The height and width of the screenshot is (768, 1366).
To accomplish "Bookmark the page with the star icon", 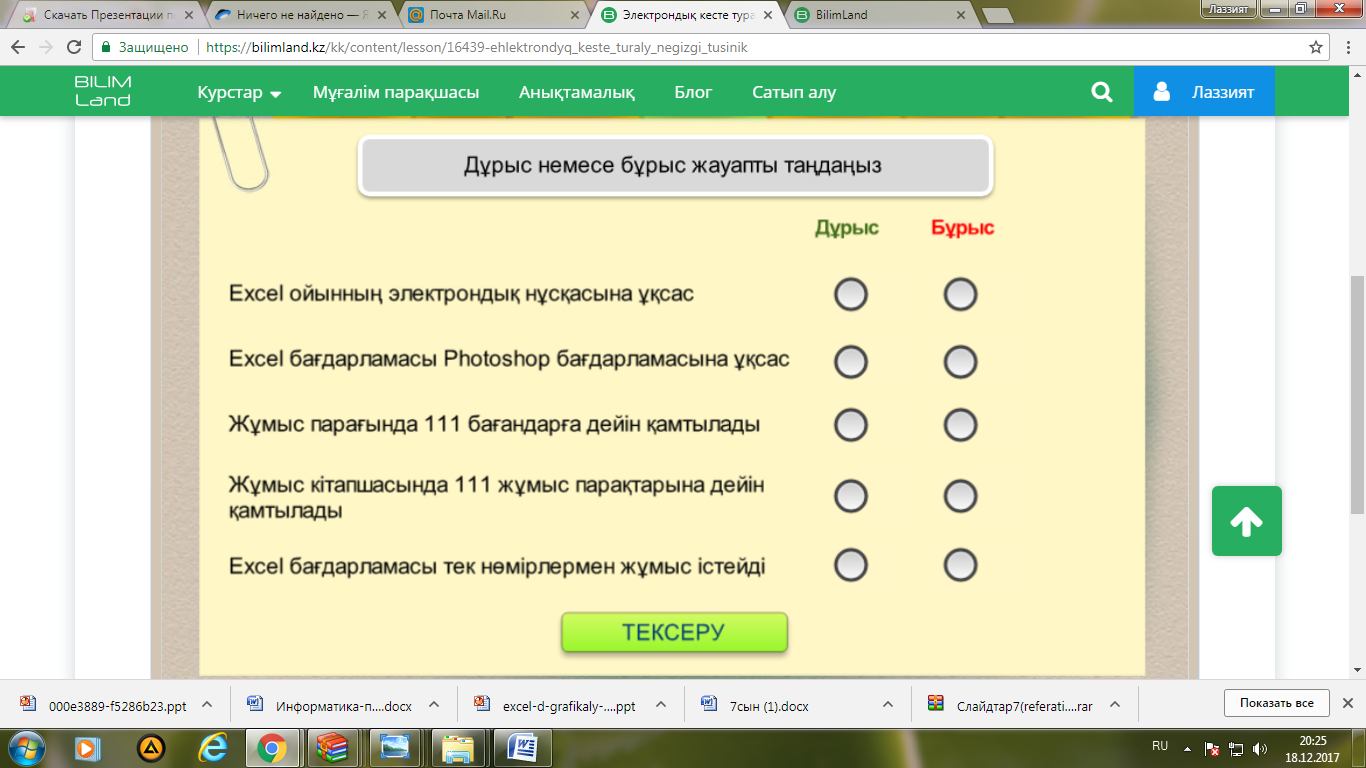I will pyautogui.click(x=1316, y=47).
